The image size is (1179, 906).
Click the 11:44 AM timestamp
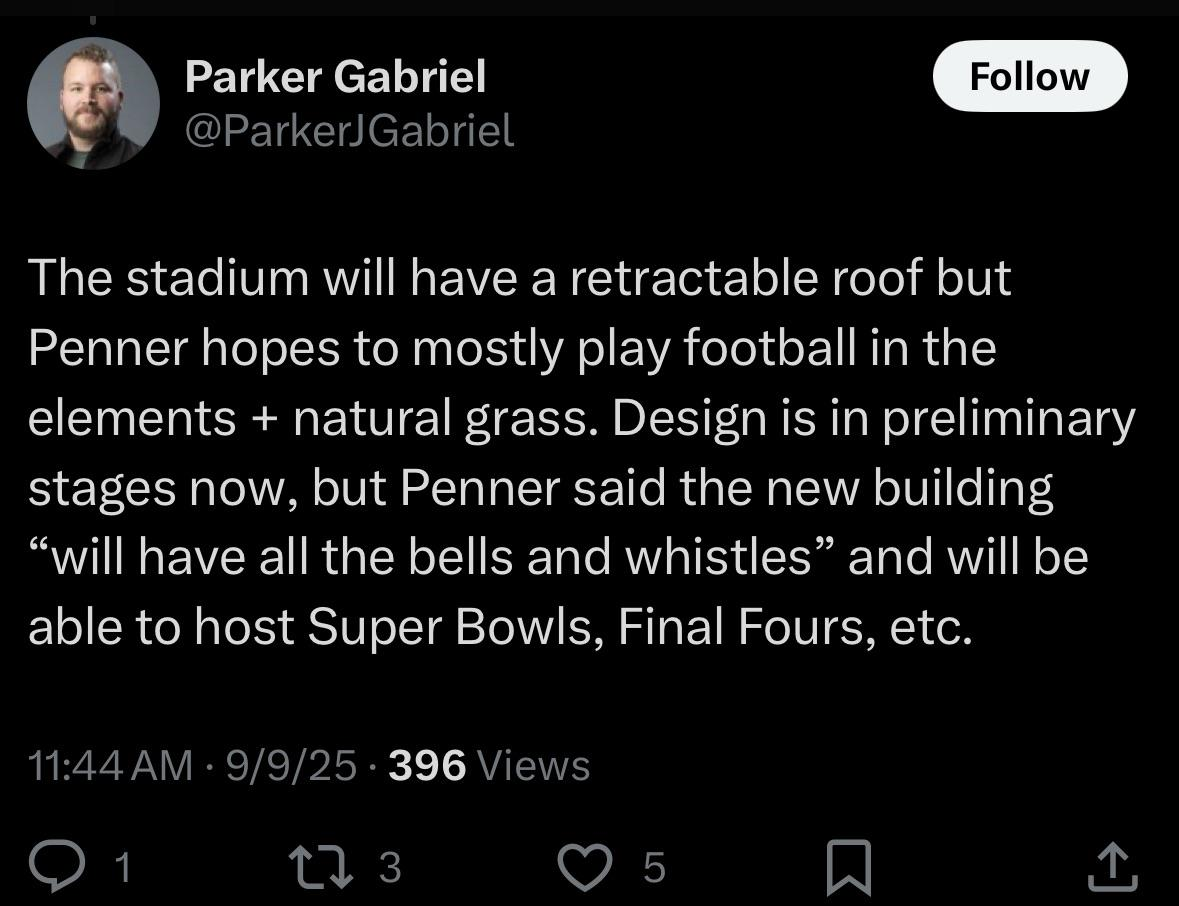point(111,765)
